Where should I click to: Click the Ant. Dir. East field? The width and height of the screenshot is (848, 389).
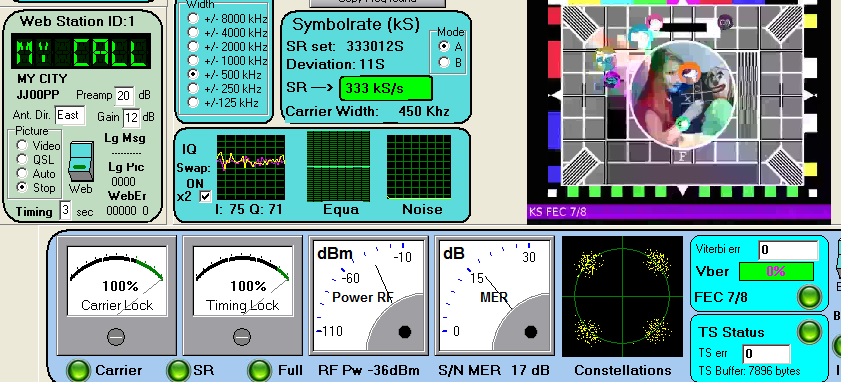(x=70, y=115)
